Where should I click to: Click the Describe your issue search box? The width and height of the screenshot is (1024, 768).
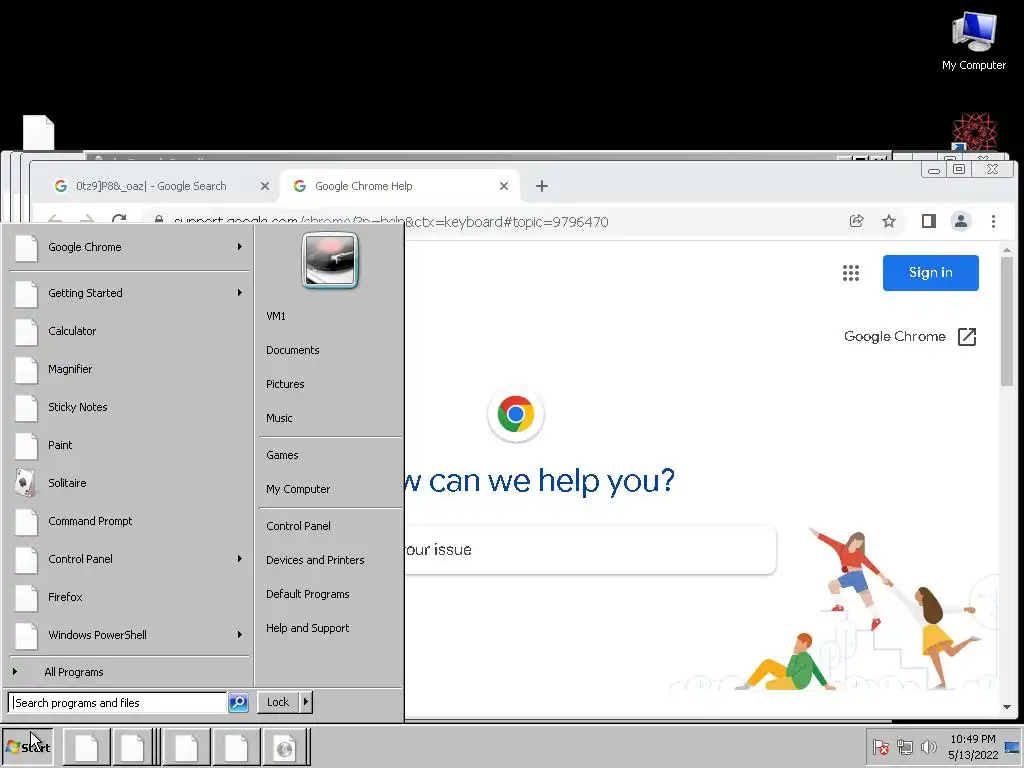click(590, 550)
